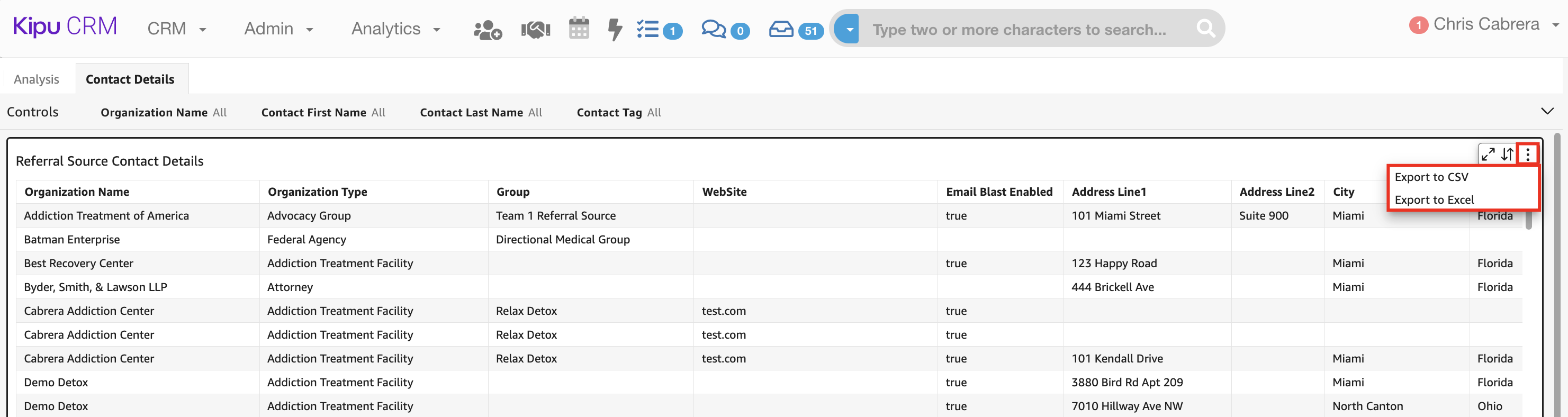Viewport: 1568px width, 417px height.
Task: Expand the Controls panel chevron
Action: (1547, 112)
